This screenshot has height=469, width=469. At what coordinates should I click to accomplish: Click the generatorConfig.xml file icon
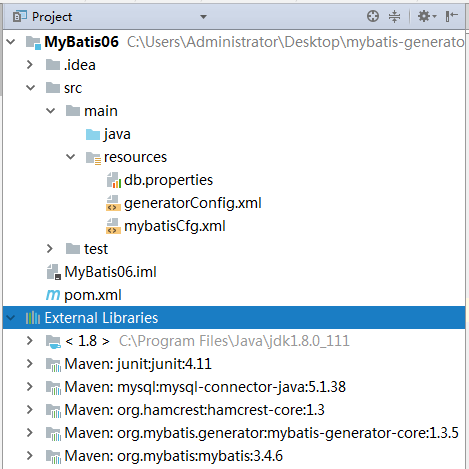[113, 203]
